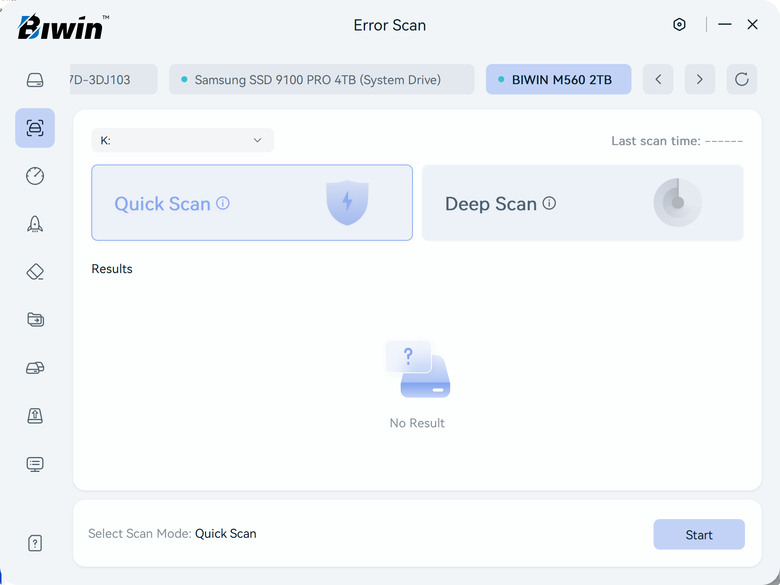Image resolution: width=780 pixels, height=585 pixels.
Task: Open the speedometer benchmark sidebar icon
Action: click(x=35, y=176)
